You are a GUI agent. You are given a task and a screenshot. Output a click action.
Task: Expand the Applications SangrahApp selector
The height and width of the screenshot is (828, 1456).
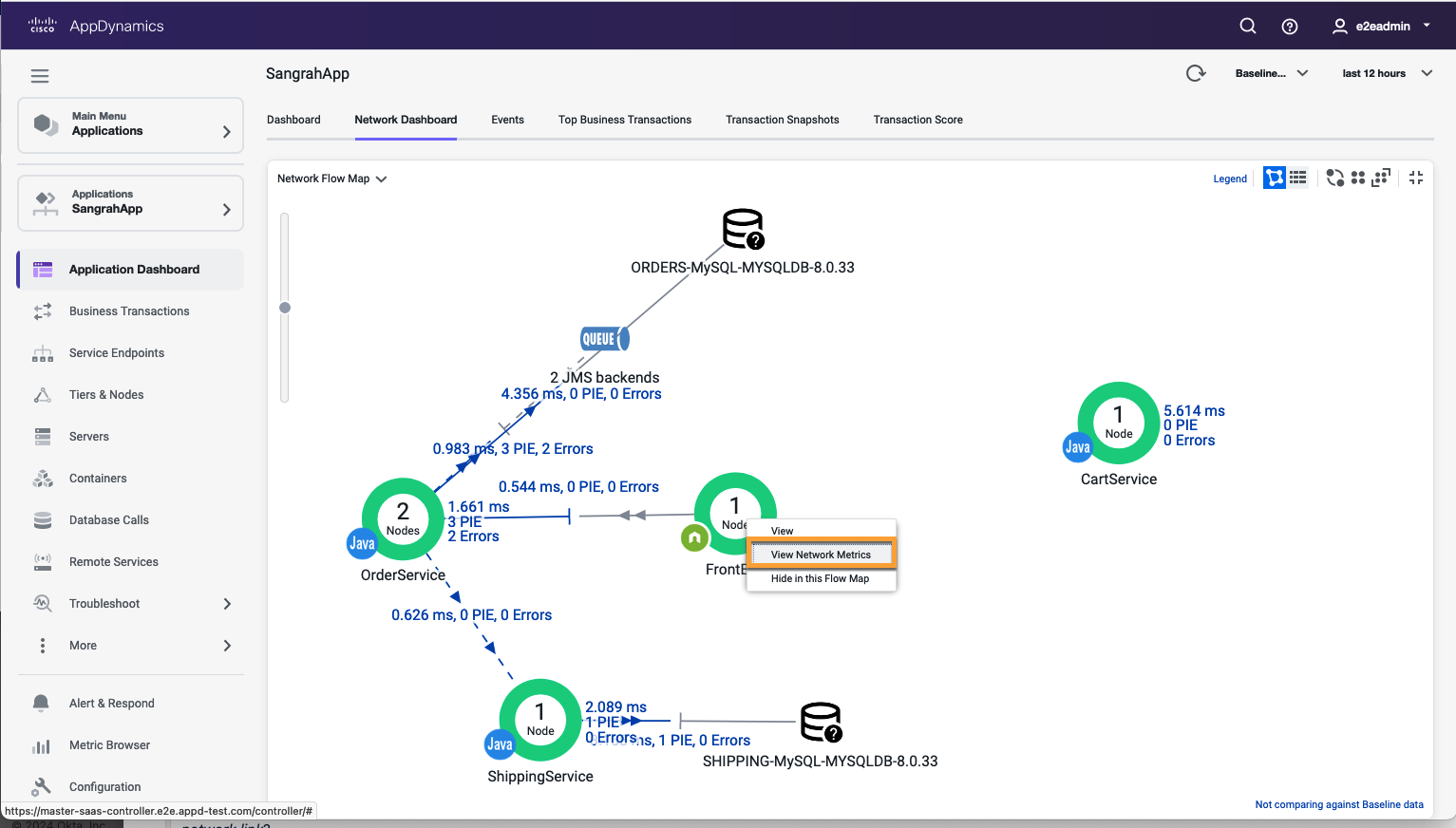coord(130,202)
